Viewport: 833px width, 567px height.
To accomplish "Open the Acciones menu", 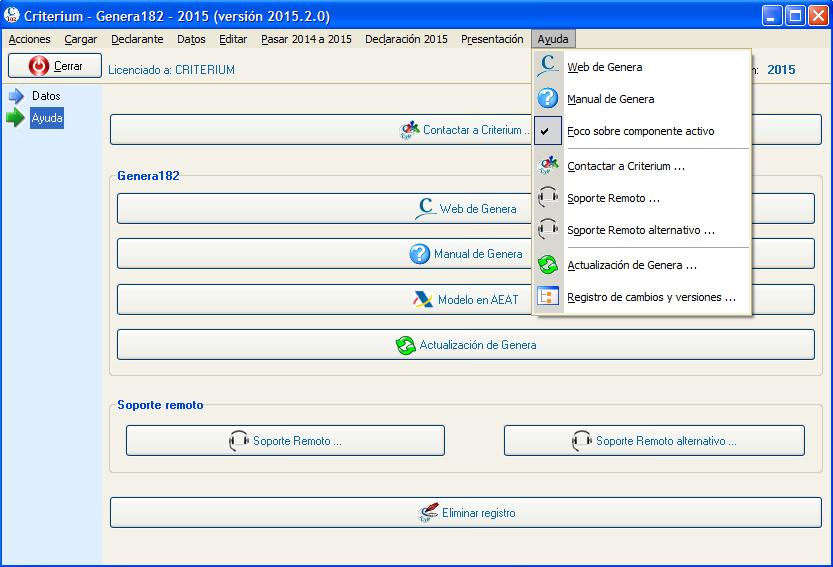I will (29, 39).
